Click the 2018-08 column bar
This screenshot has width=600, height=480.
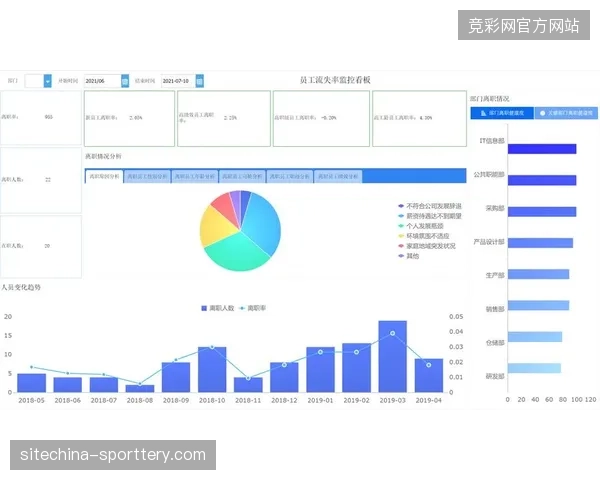140,389
